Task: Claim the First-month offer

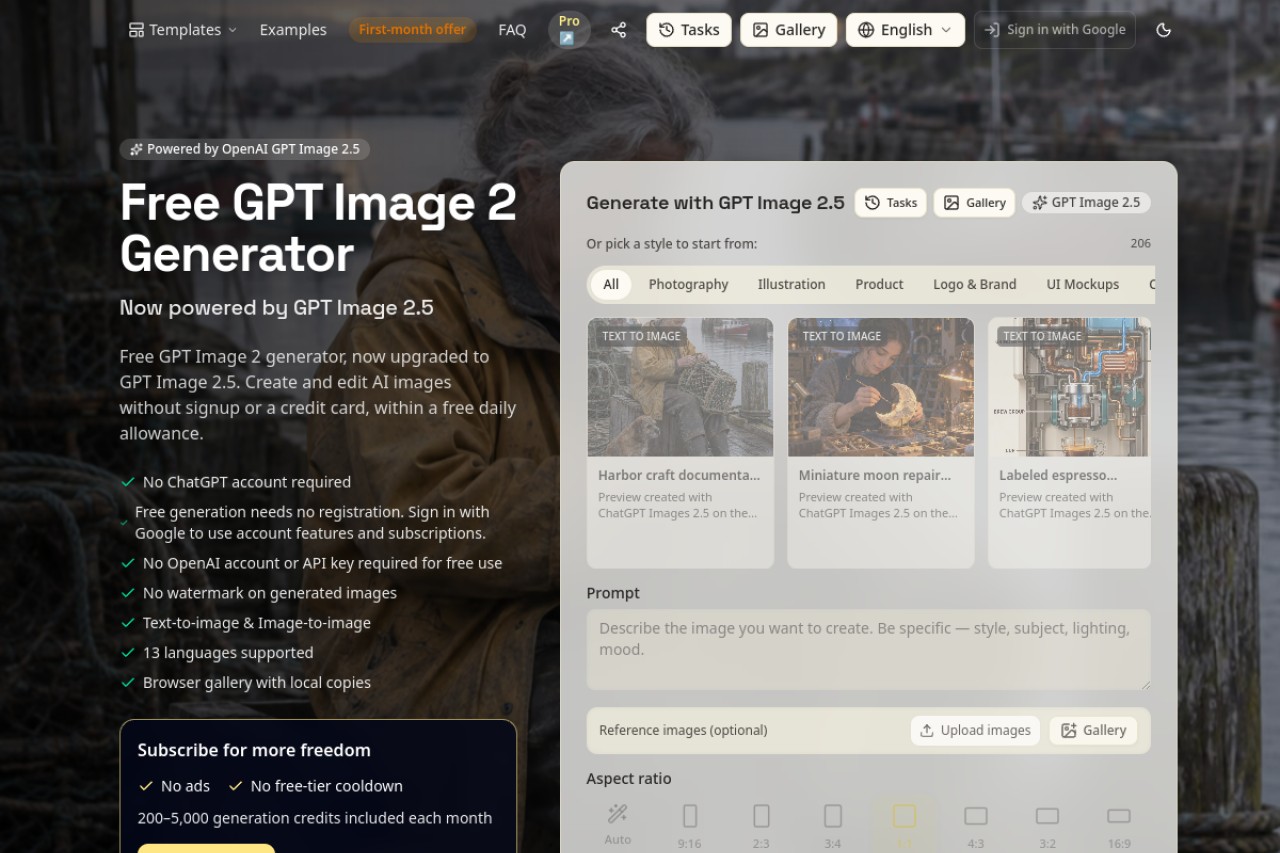Action: pos(412,30)
